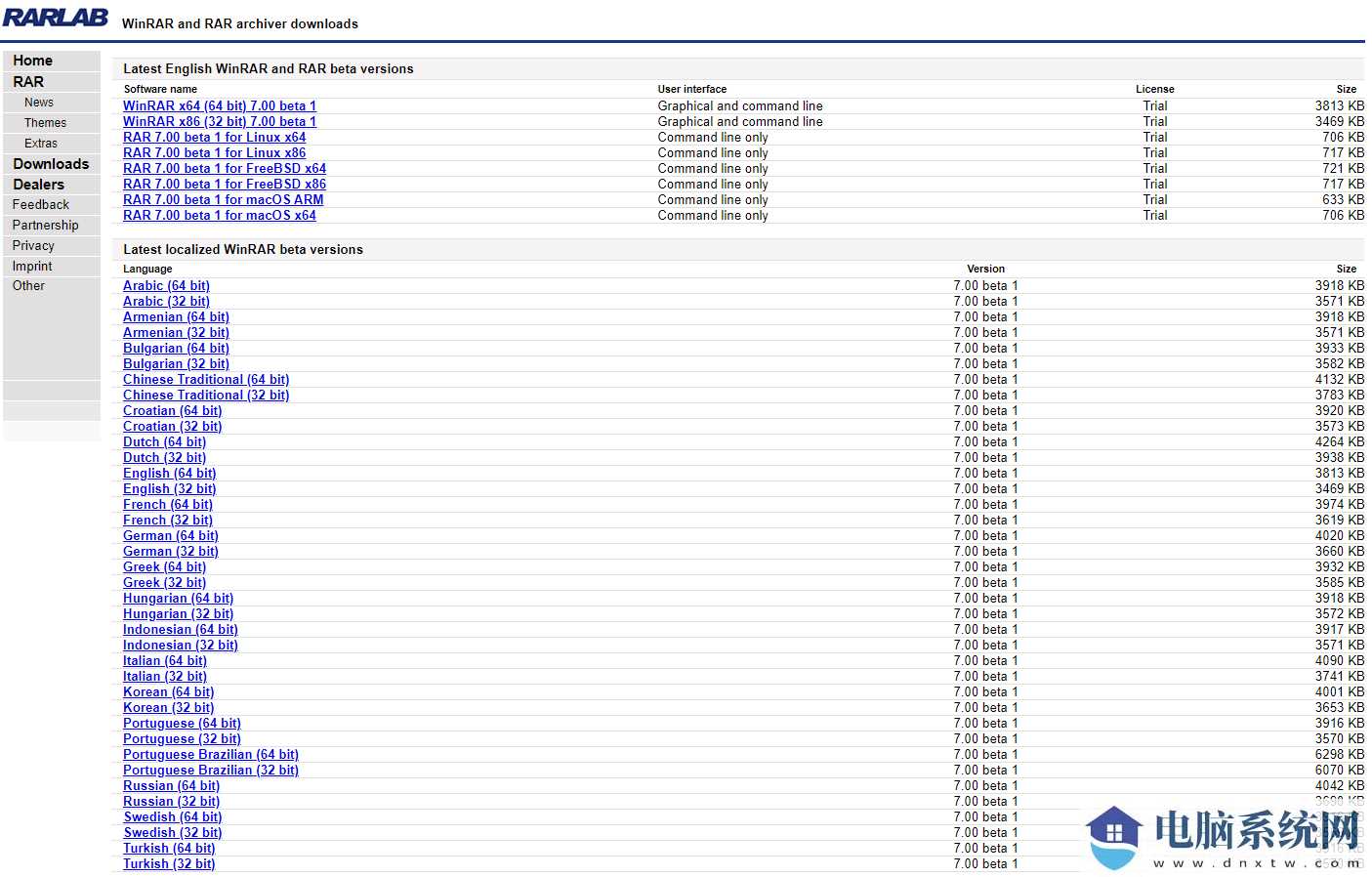Download WinRAR x64 (64 bit) 7.00 beta 1
The image size is (1372, 877).
pos(220,106)
